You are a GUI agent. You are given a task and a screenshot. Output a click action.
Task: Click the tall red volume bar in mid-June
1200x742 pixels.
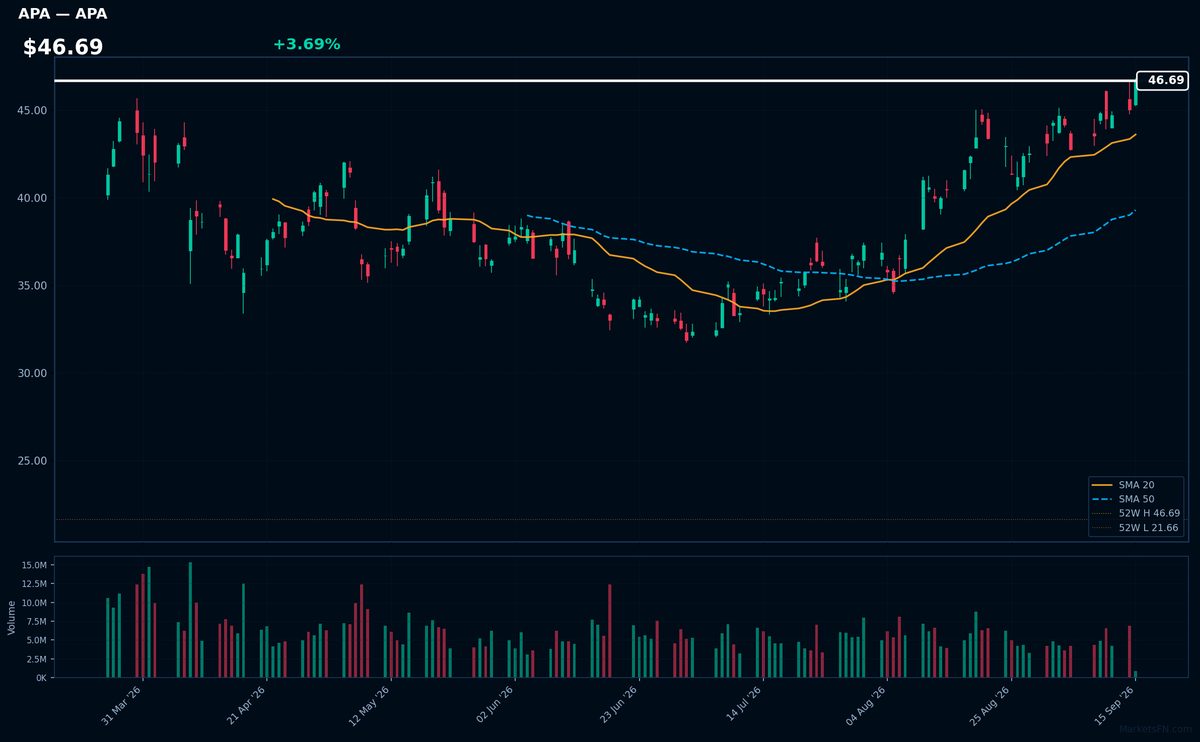click(x=609, y=631)
